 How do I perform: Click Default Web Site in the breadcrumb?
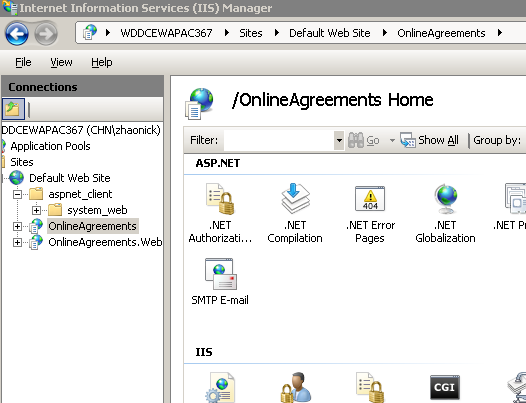330,33
